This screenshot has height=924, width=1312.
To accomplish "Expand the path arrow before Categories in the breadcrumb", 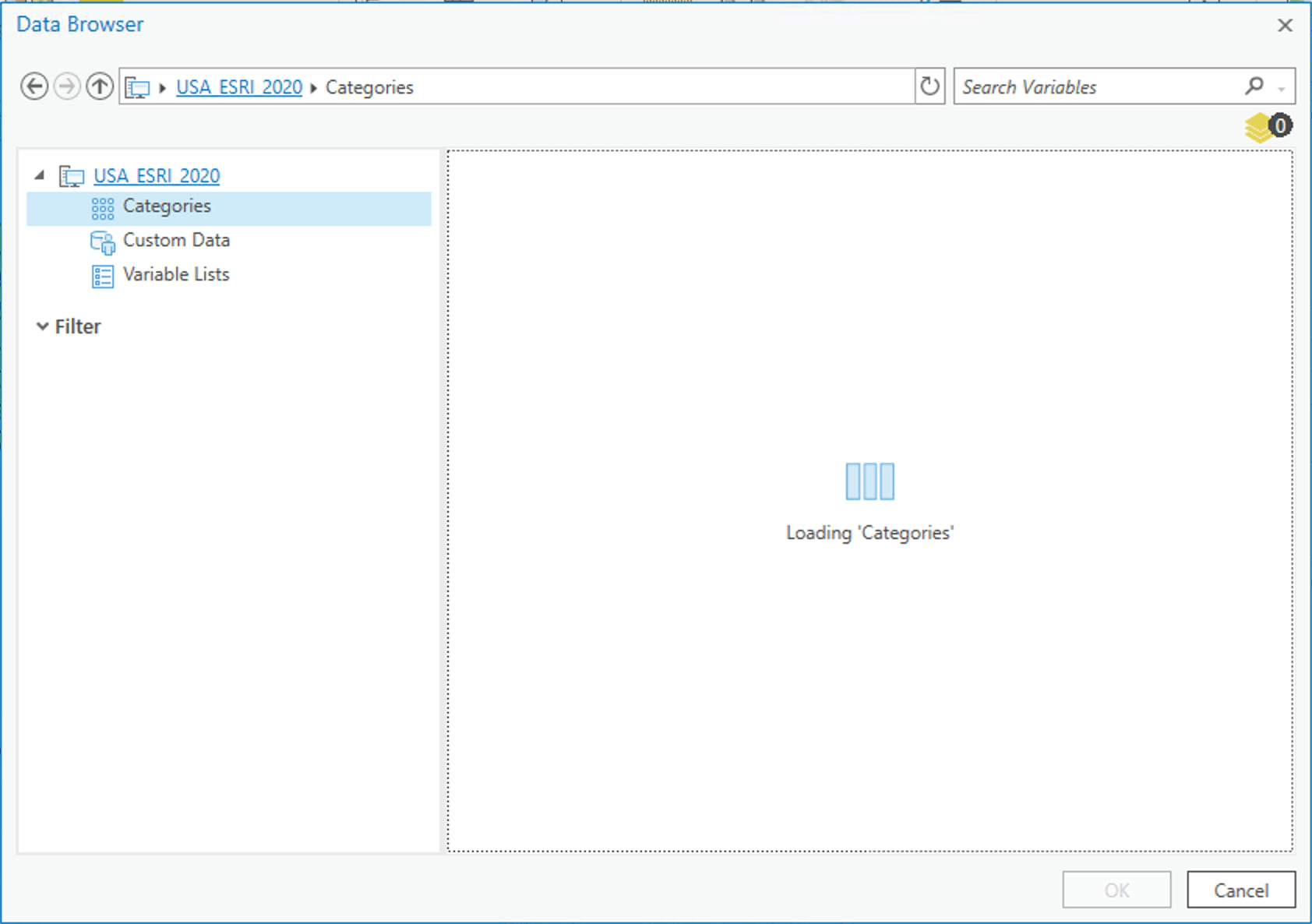I will point(313,88).
